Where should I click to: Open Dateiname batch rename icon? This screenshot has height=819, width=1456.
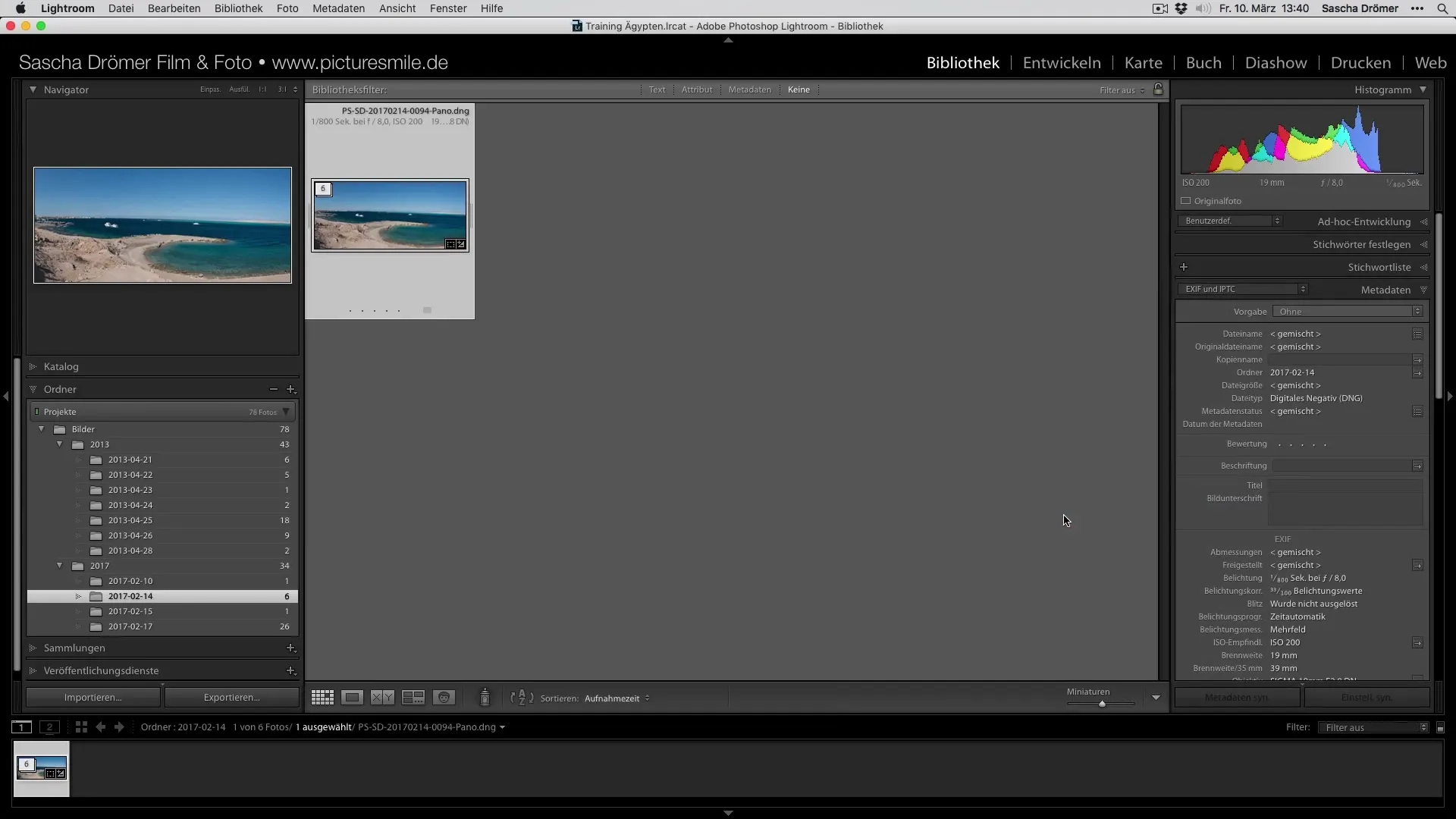point(1417,334)
